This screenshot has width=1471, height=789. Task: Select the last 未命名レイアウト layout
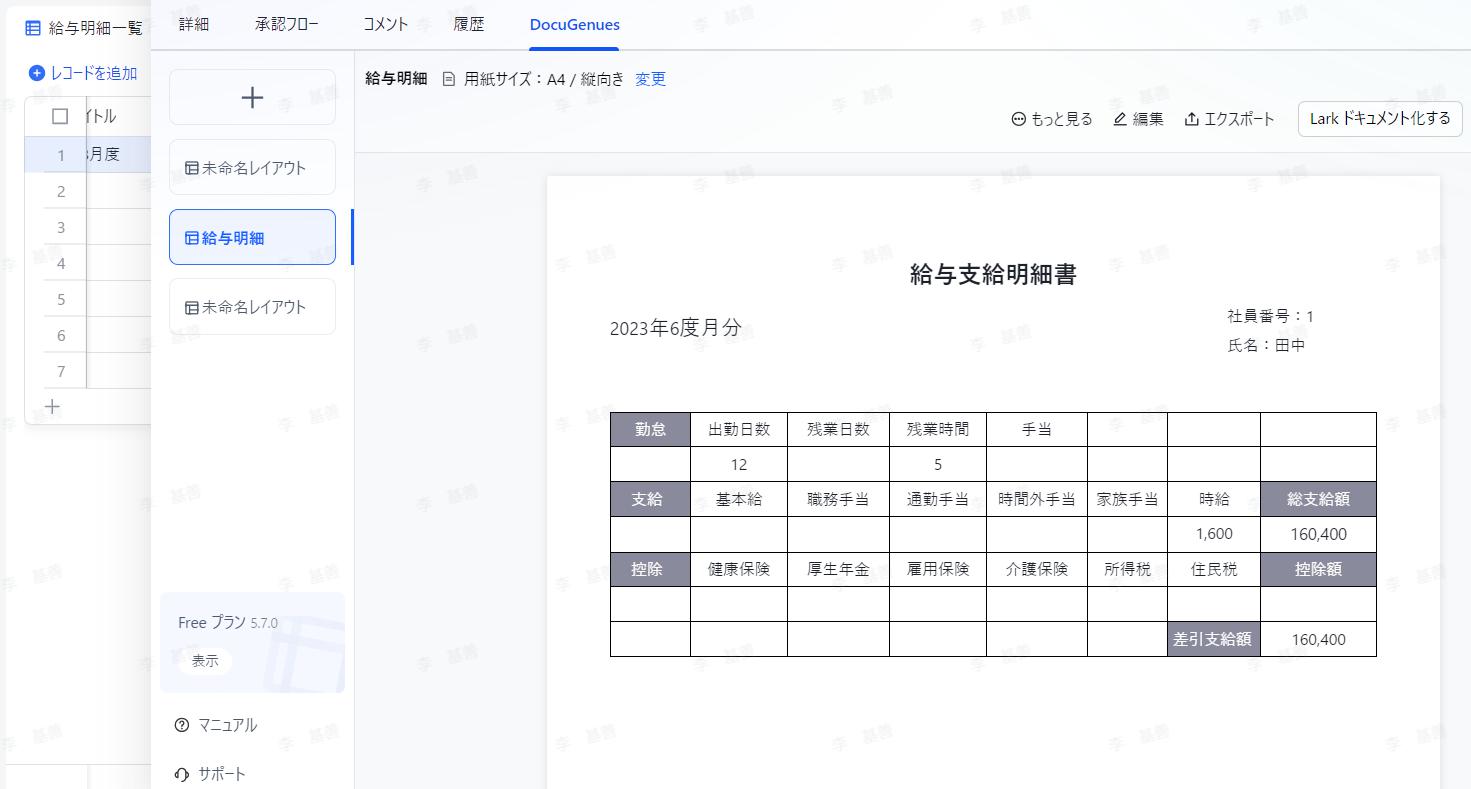tap(252, 306)
